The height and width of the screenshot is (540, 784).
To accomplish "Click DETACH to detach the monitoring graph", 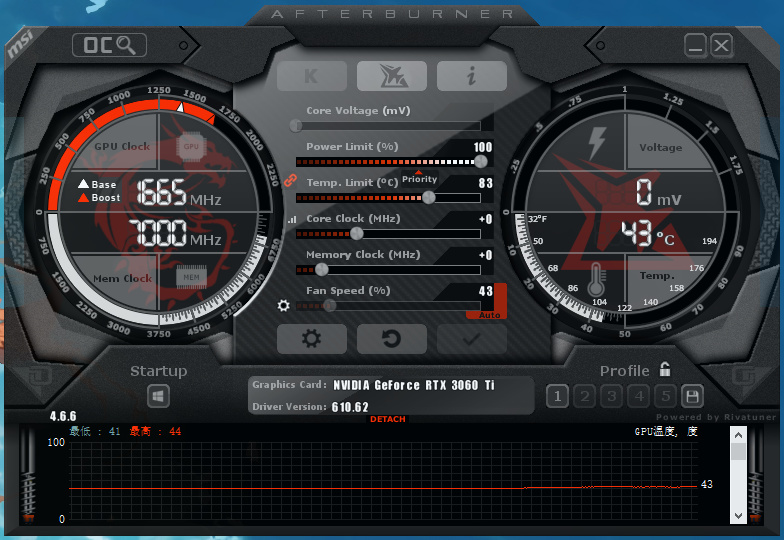I will [x=388, y=419].
